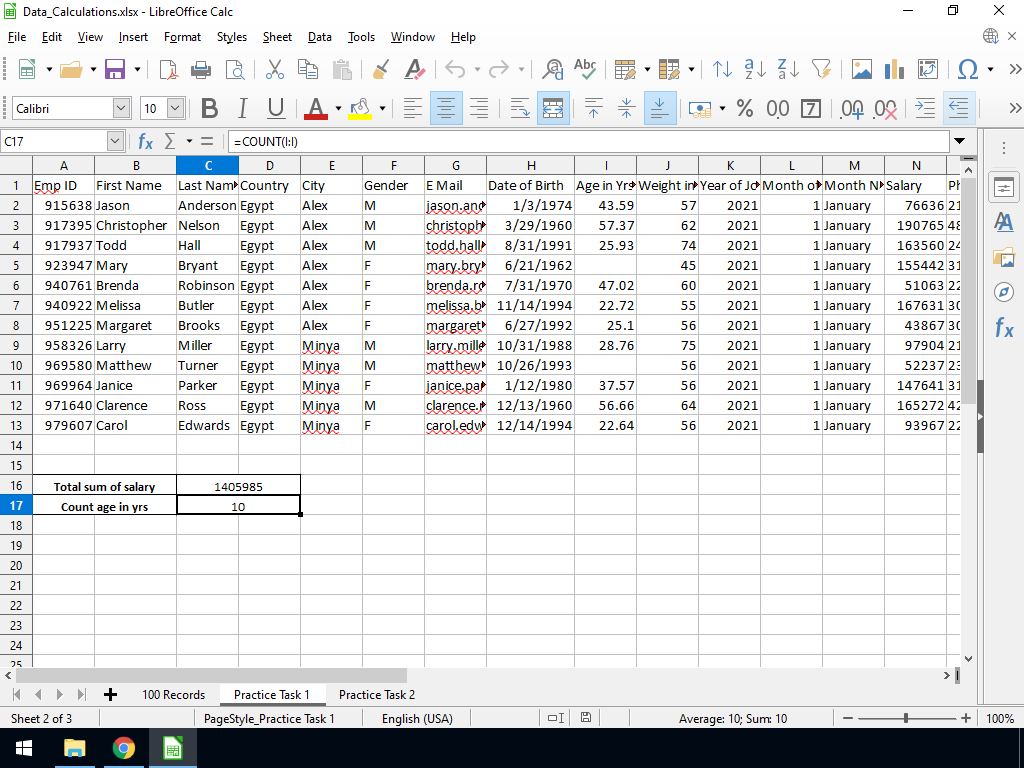Image resolution: width=1024 pixels, height=768 pixels.
Task: Switch to 100 Records sheet tab
Action: pyautogui.click(x=174, y=695)
